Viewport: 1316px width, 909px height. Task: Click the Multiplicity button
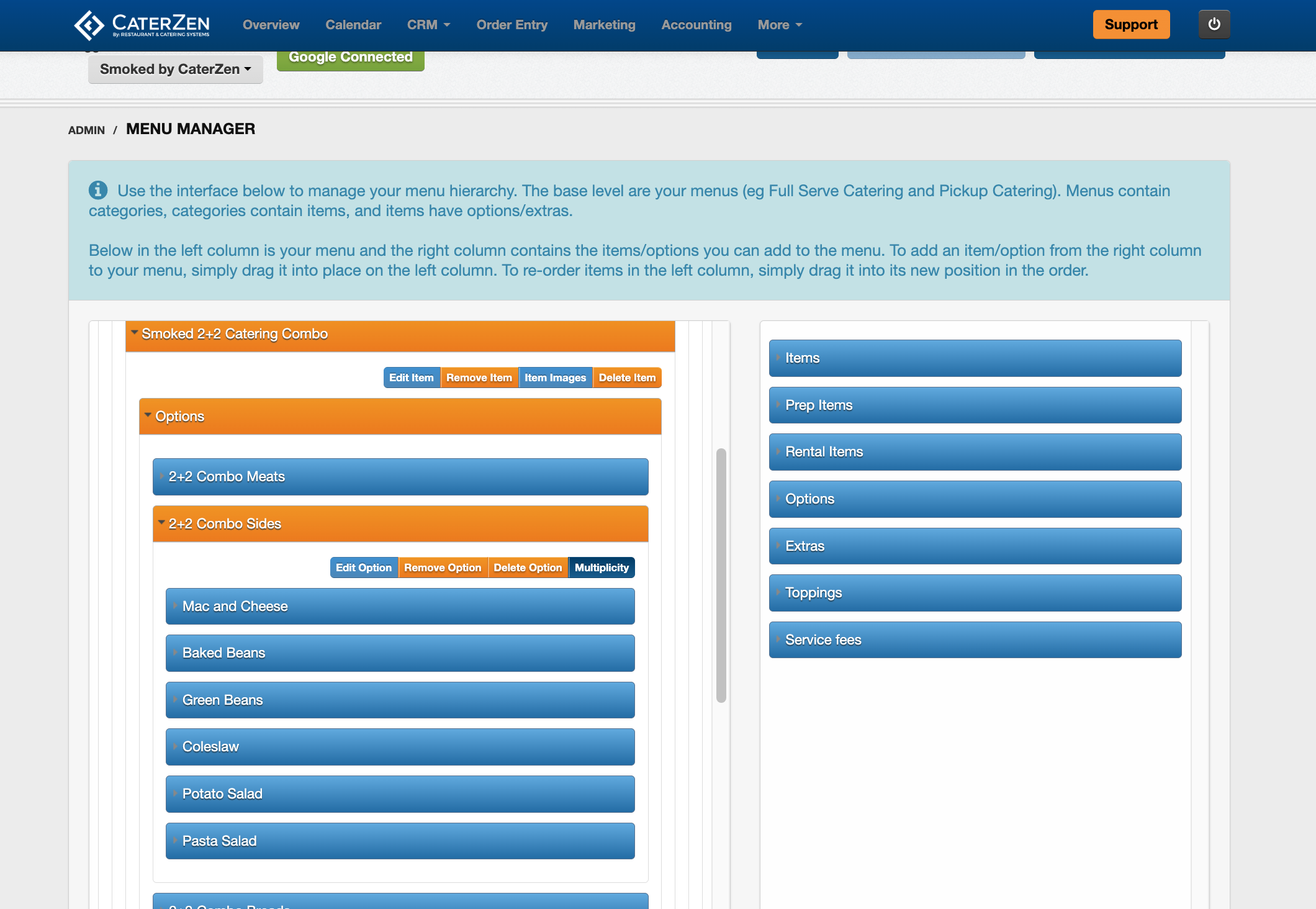point(601,568)
